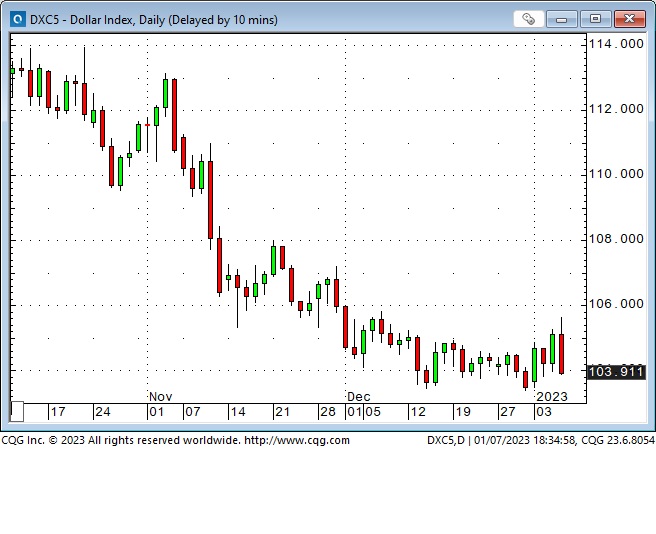Click the 114.000 price axis label
Viewport: 656px width, 534px height.
(x=616, y=44)
